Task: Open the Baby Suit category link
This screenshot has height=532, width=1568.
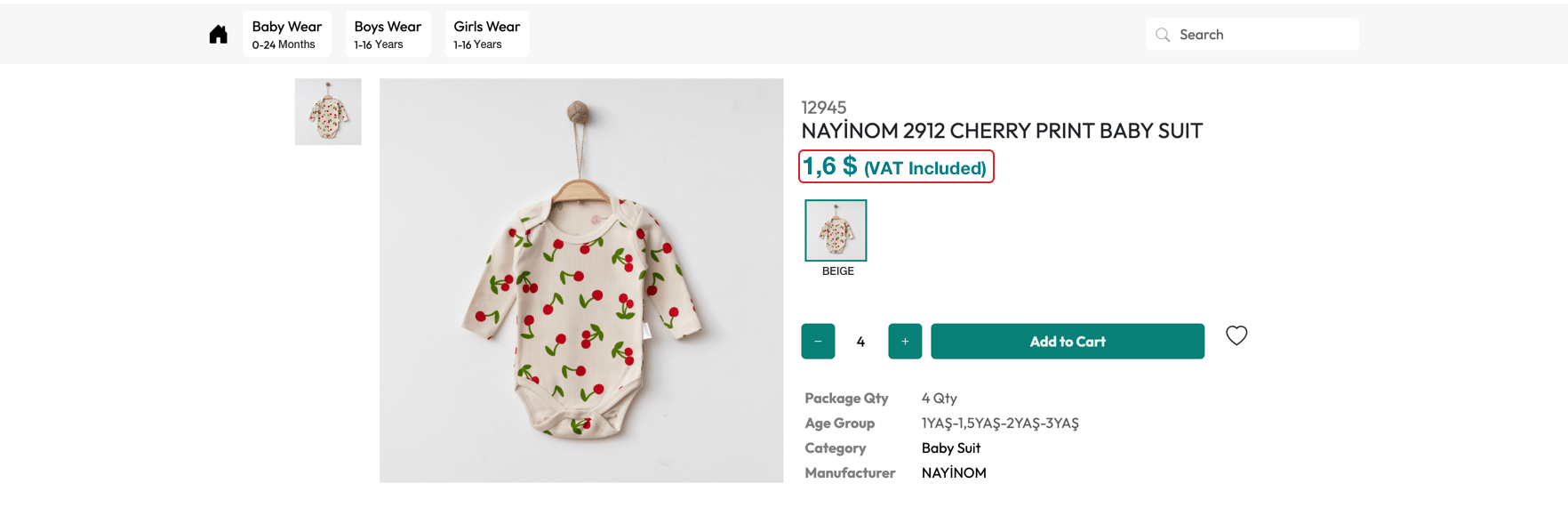Action: coord(950,448)
